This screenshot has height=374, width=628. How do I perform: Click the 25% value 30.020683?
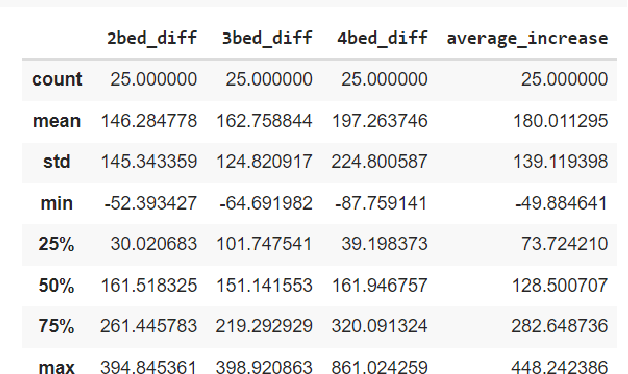click(x=154, y=244)
